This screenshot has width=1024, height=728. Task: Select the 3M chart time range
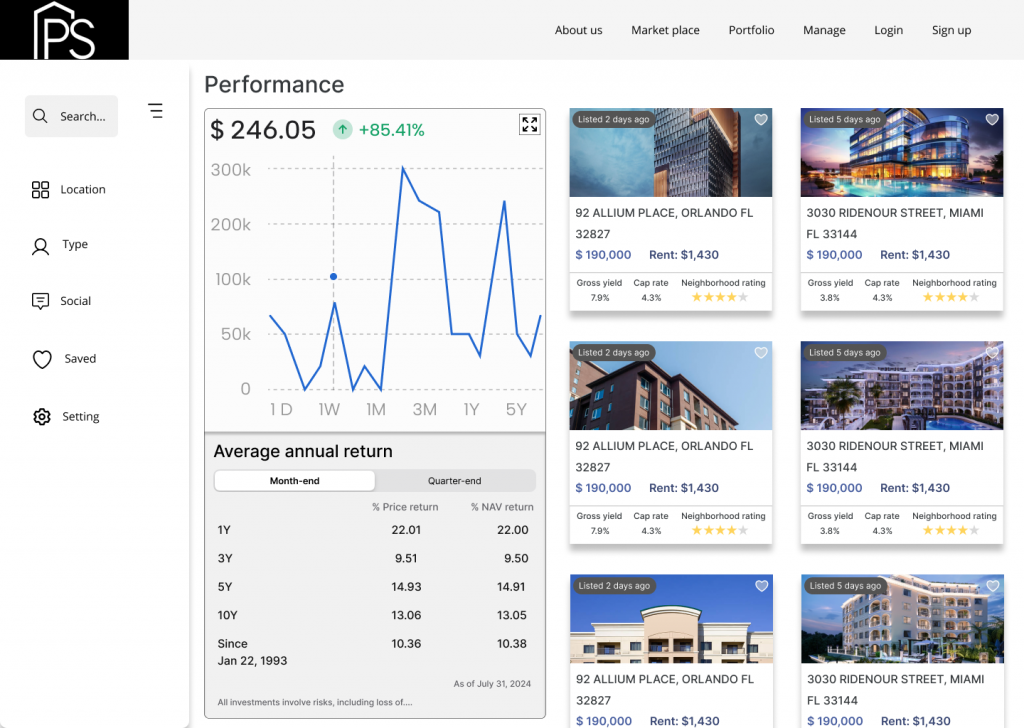tap(424, 409)
